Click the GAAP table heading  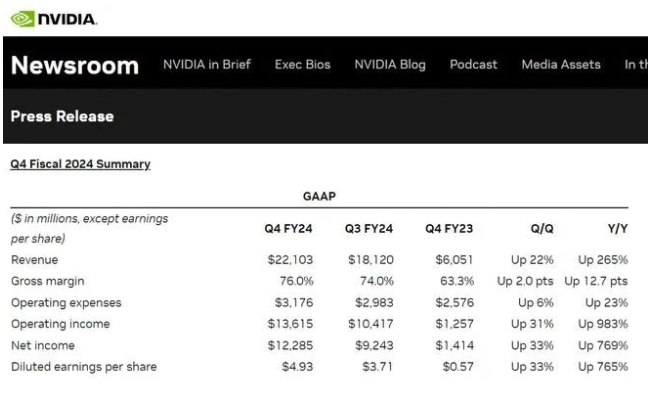319,196
